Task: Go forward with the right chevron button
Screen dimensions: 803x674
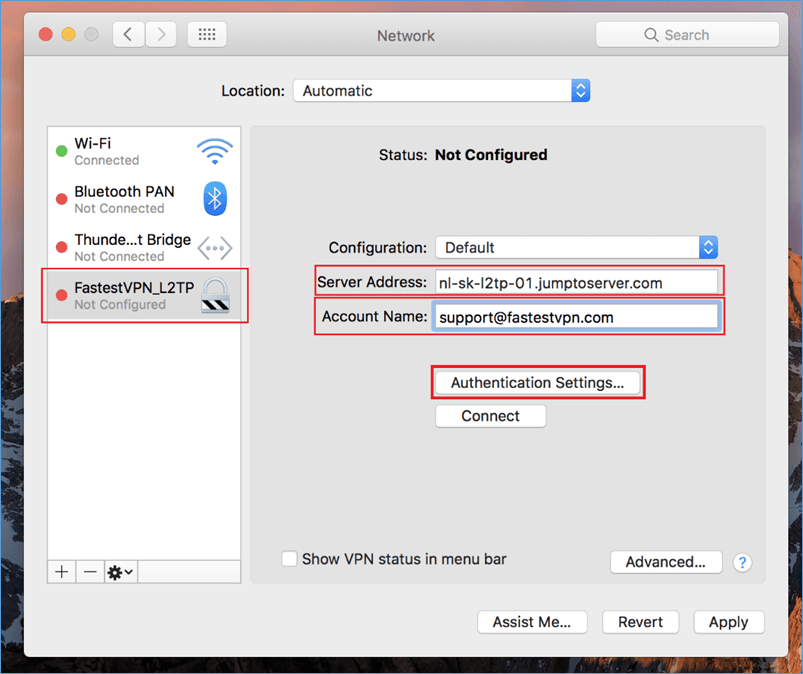Action: 161,35
